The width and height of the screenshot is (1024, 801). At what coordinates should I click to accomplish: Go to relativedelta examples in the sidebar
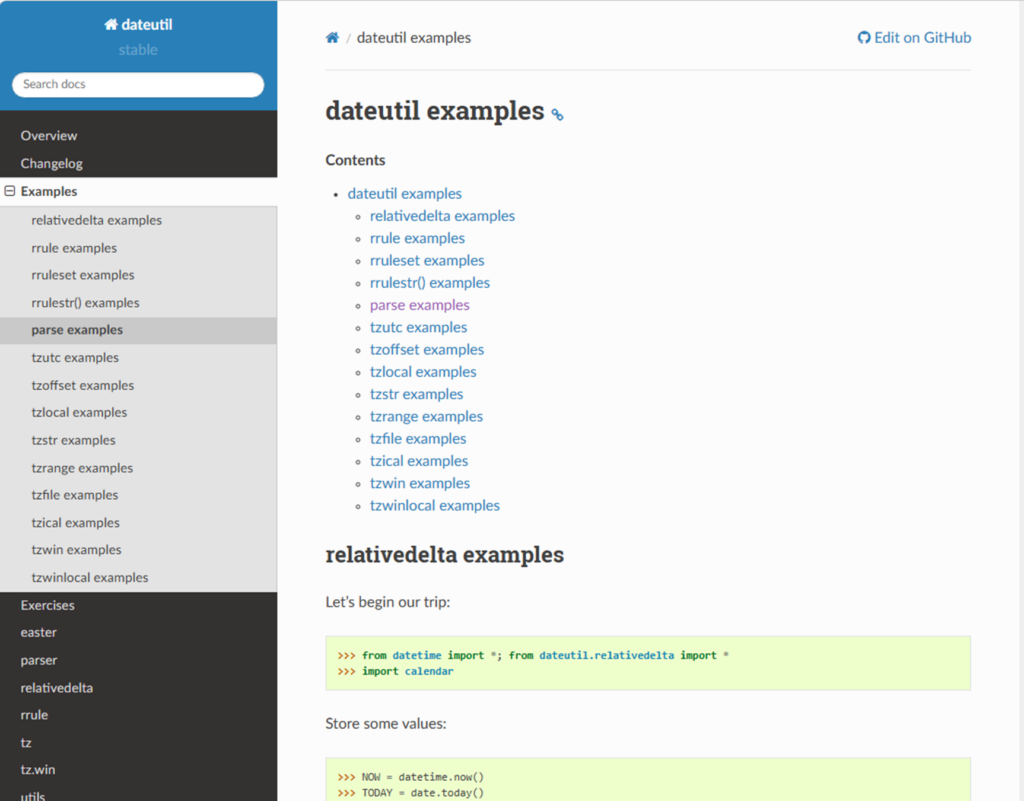click(x=97, y=220)
